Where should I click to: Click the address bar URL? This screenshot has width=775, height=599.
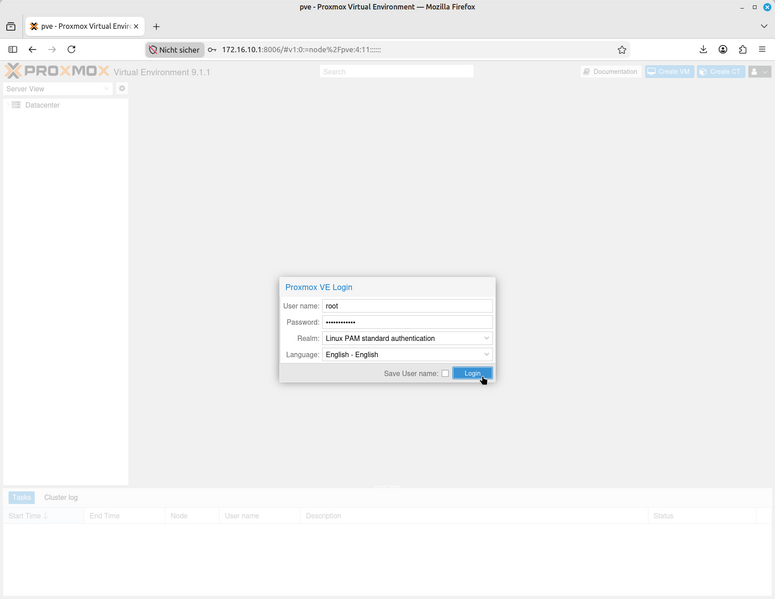[x=301, y=49]
